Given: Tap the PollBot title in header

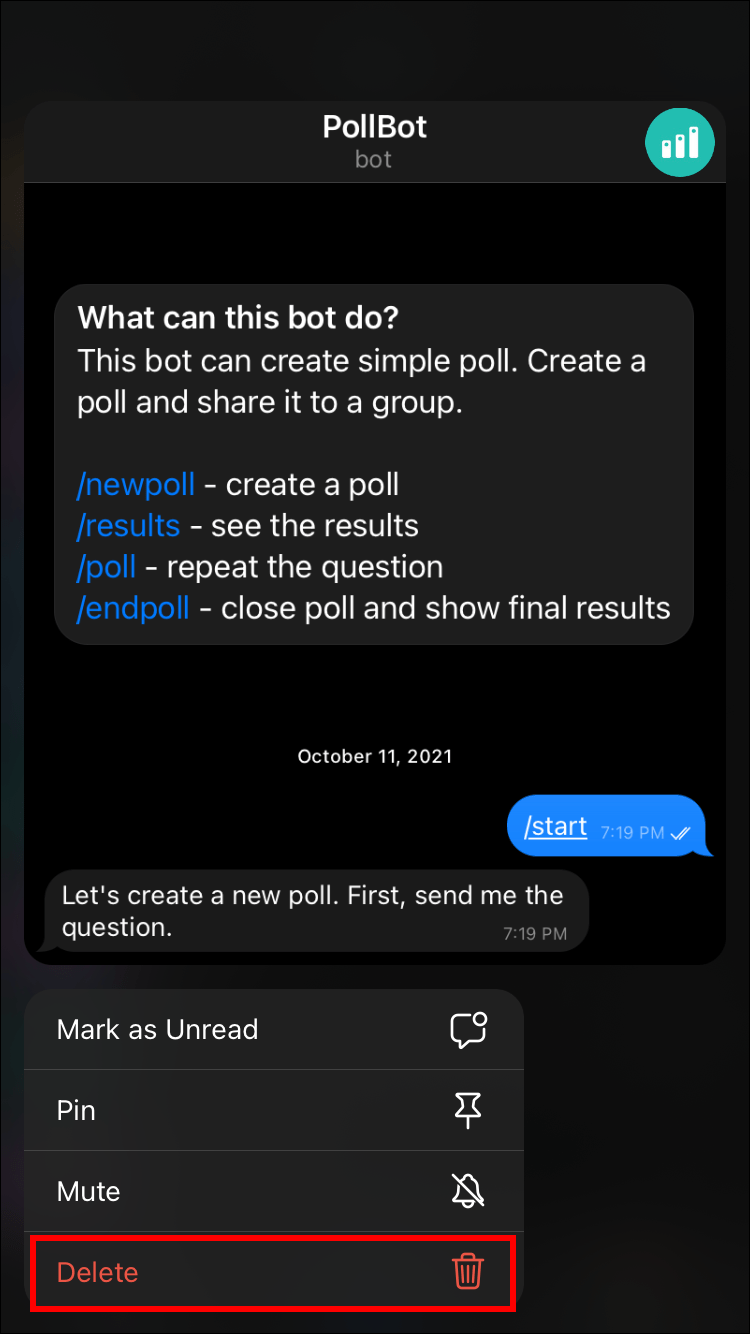Looking at the screenshot, I should [x=374, y=127].
